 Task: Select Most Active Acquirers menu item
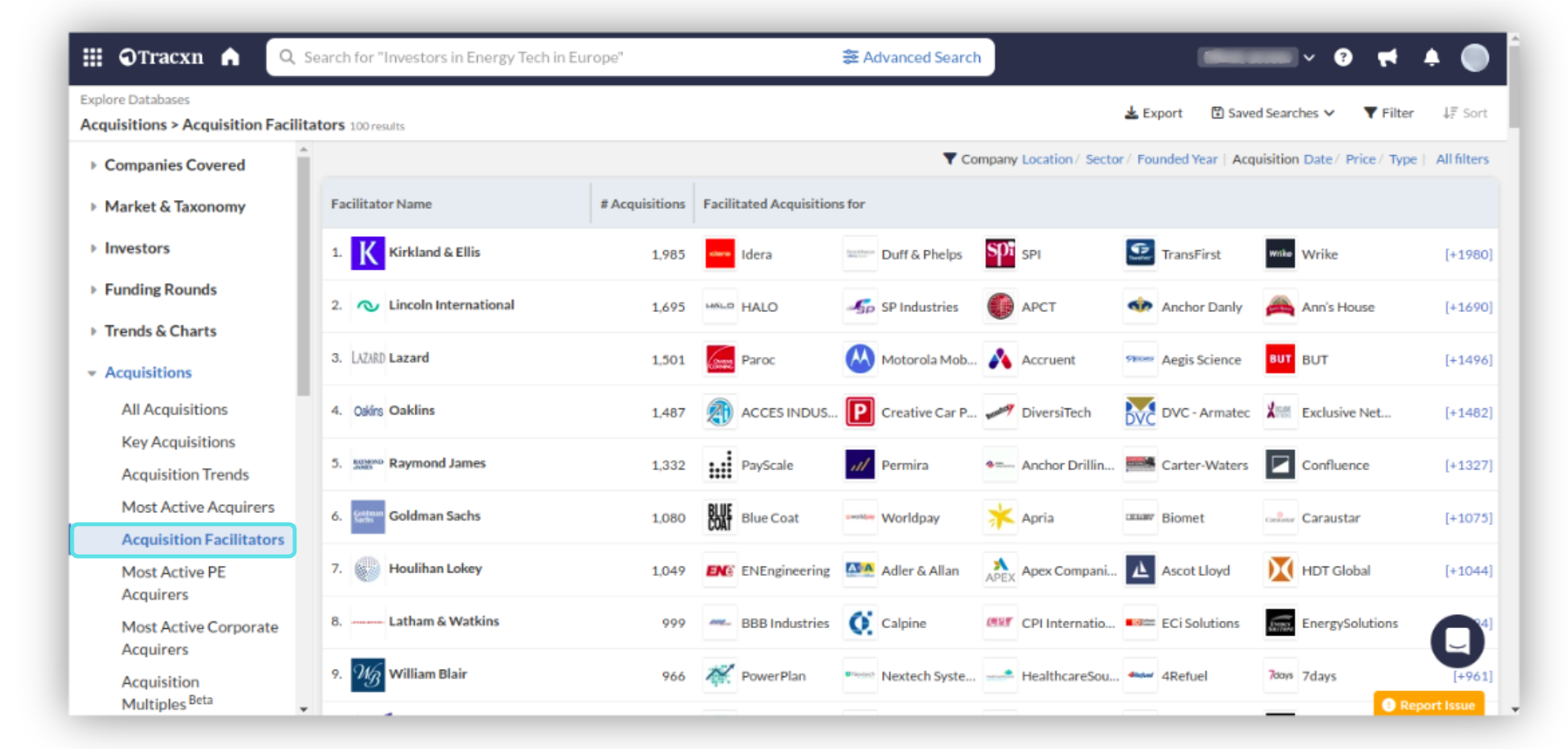[198, 507]
